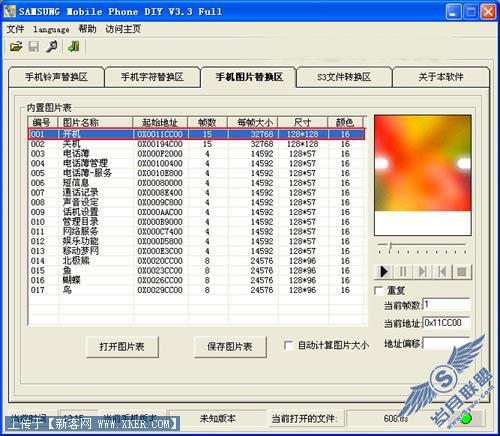Select row 005 电话簿-服务
Viewport: 500px width, 436px height.
(197, 173)
